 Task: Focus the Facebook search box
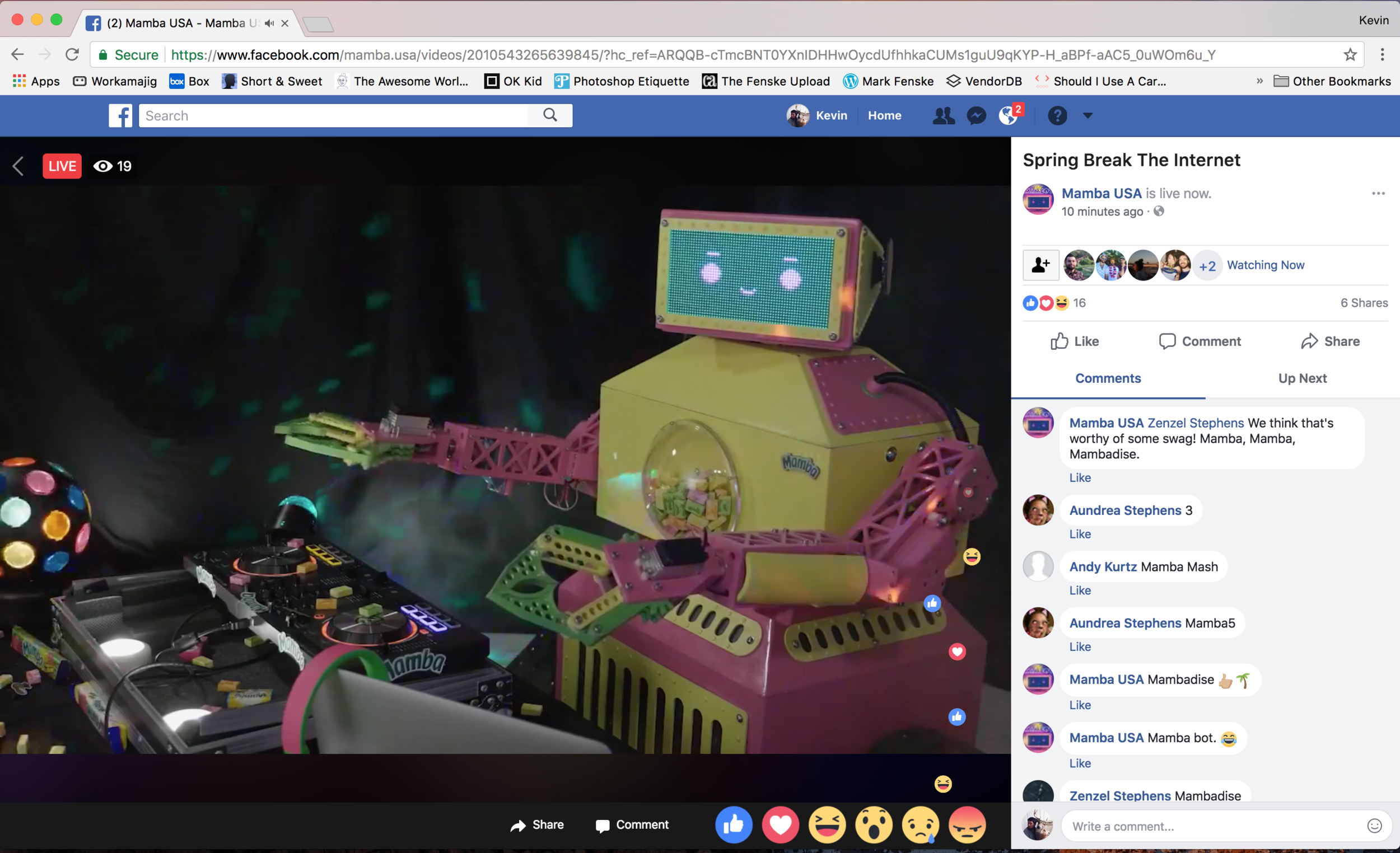[x=334, y=115]
